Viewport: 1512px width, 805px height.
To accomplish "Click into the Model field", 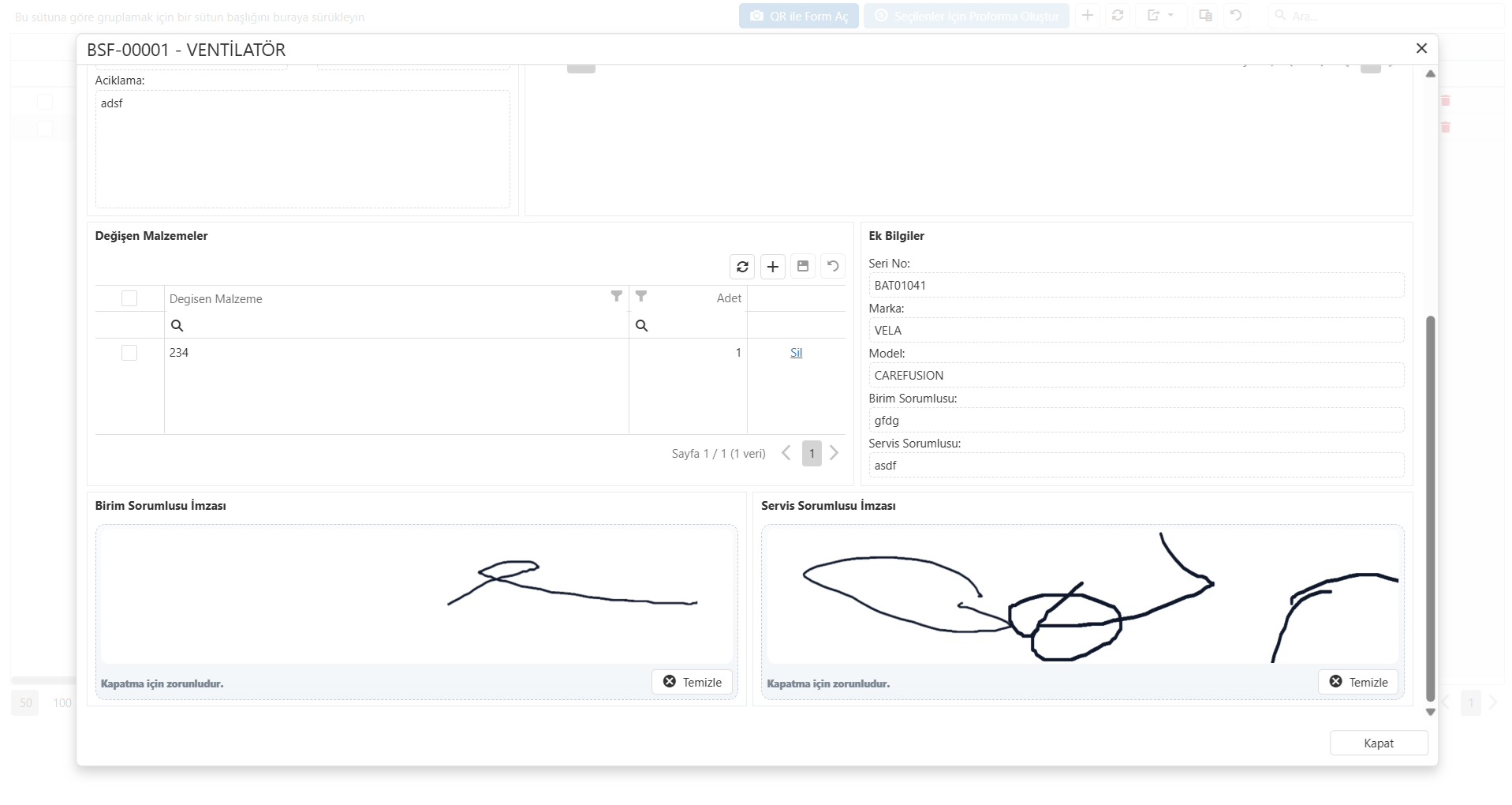I will pos(1137,376).
